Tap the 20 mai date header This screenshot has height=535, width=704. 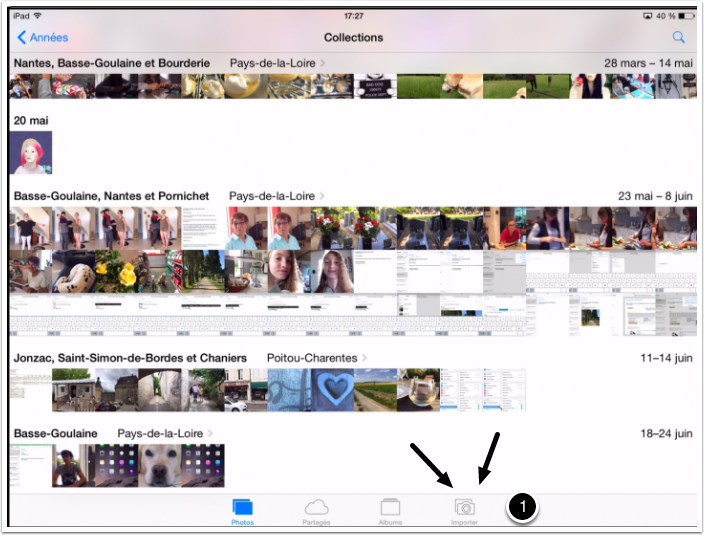coord(29,120)
